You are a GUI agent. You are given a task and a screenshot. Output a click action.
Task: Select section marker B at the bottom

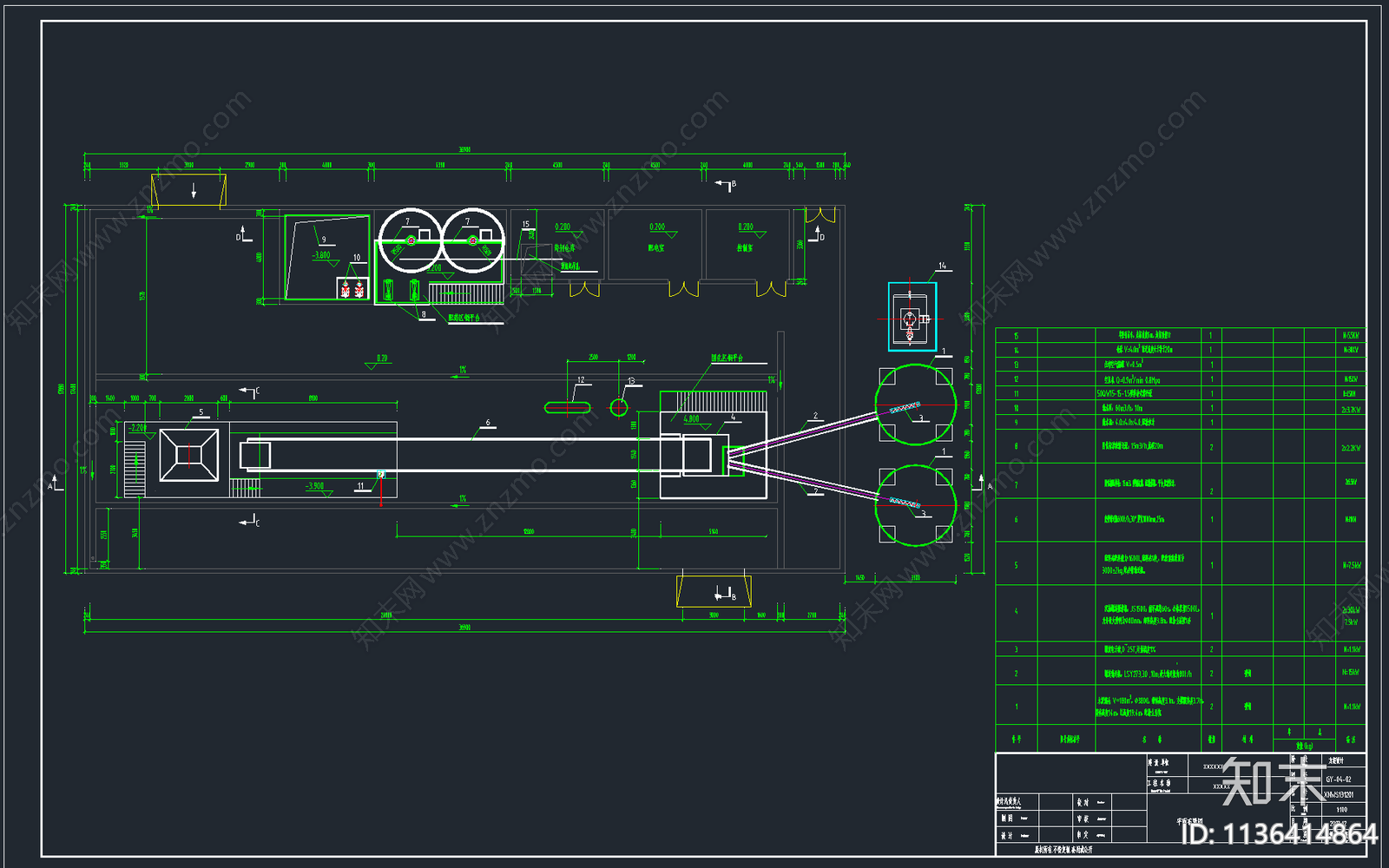coord(726,595)
